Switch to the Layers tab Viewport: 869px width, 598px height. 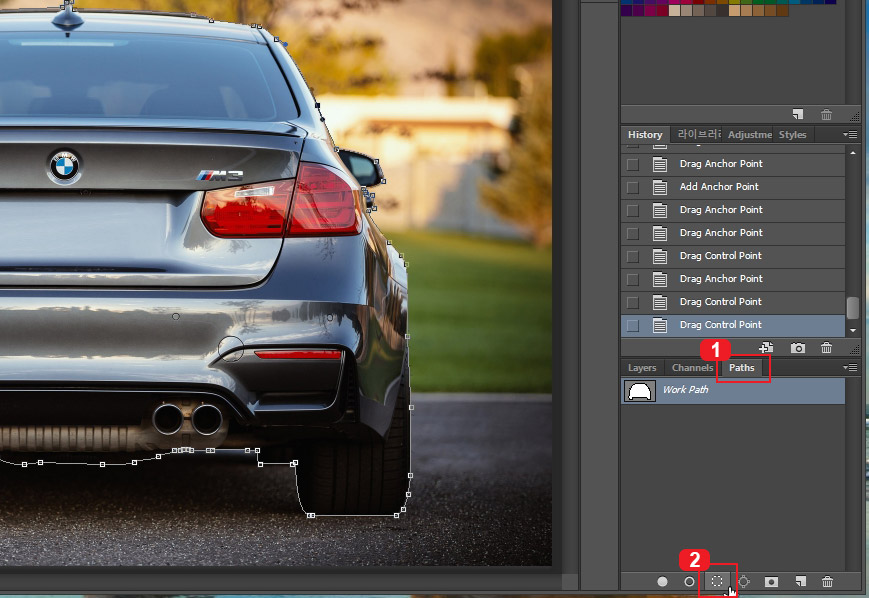[x=642, y=367]
